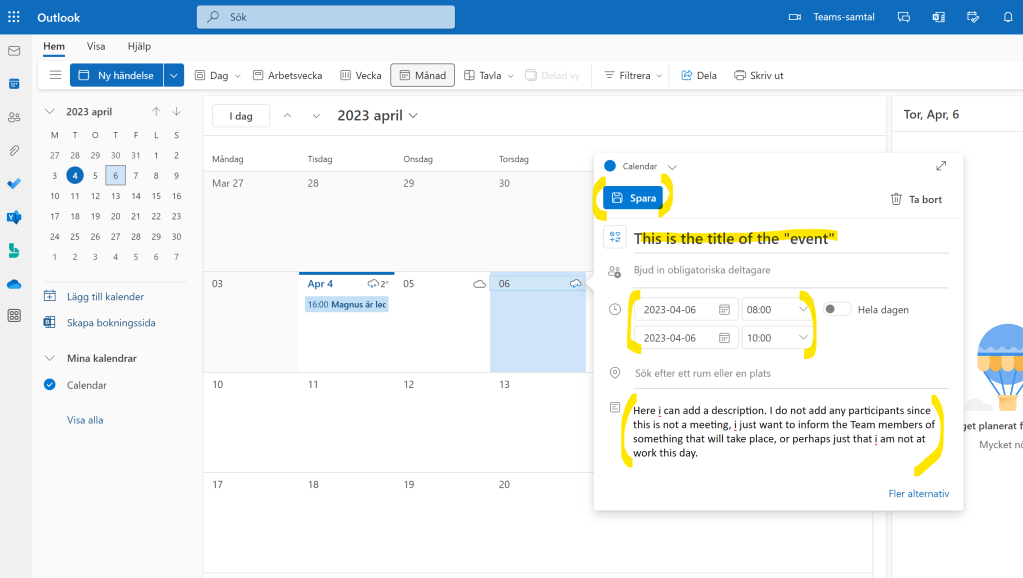Open the Hjälp tab

point(139,46)
